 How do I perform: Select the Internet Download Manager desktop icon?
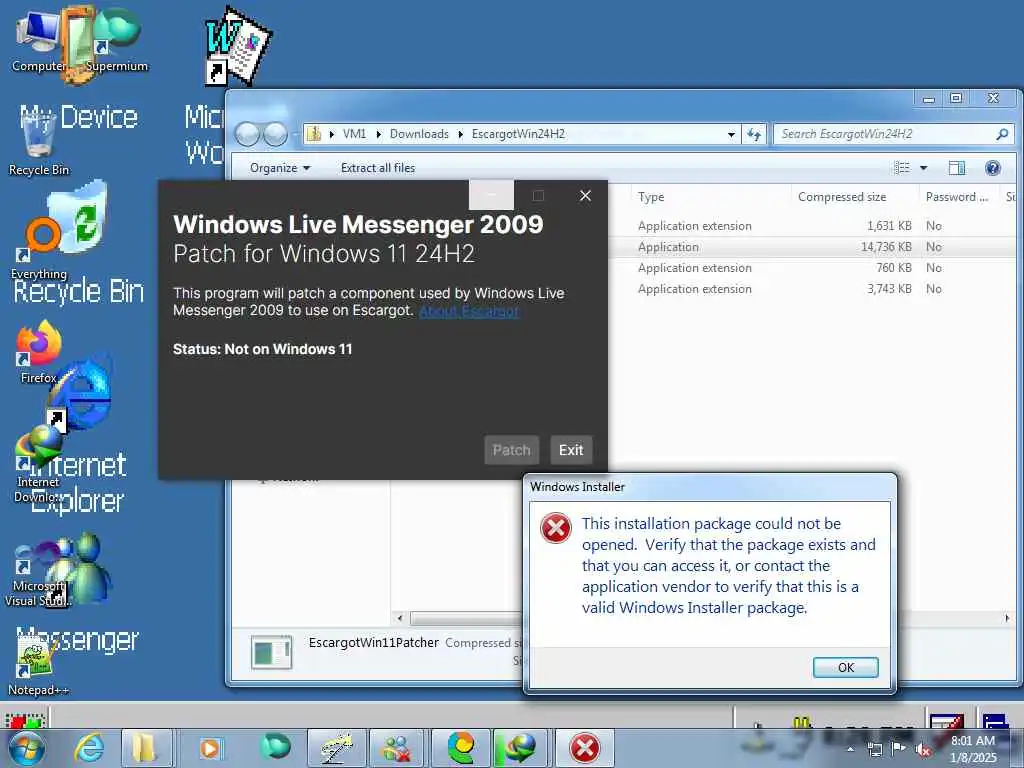[x=38, y=465]
